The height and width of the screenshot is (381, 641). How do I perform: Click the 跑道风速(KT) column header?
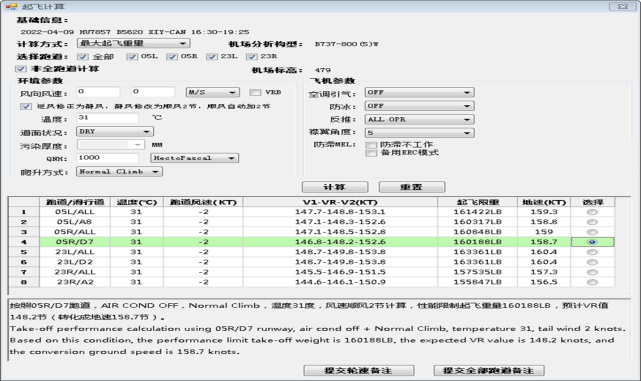coord(203,202)
